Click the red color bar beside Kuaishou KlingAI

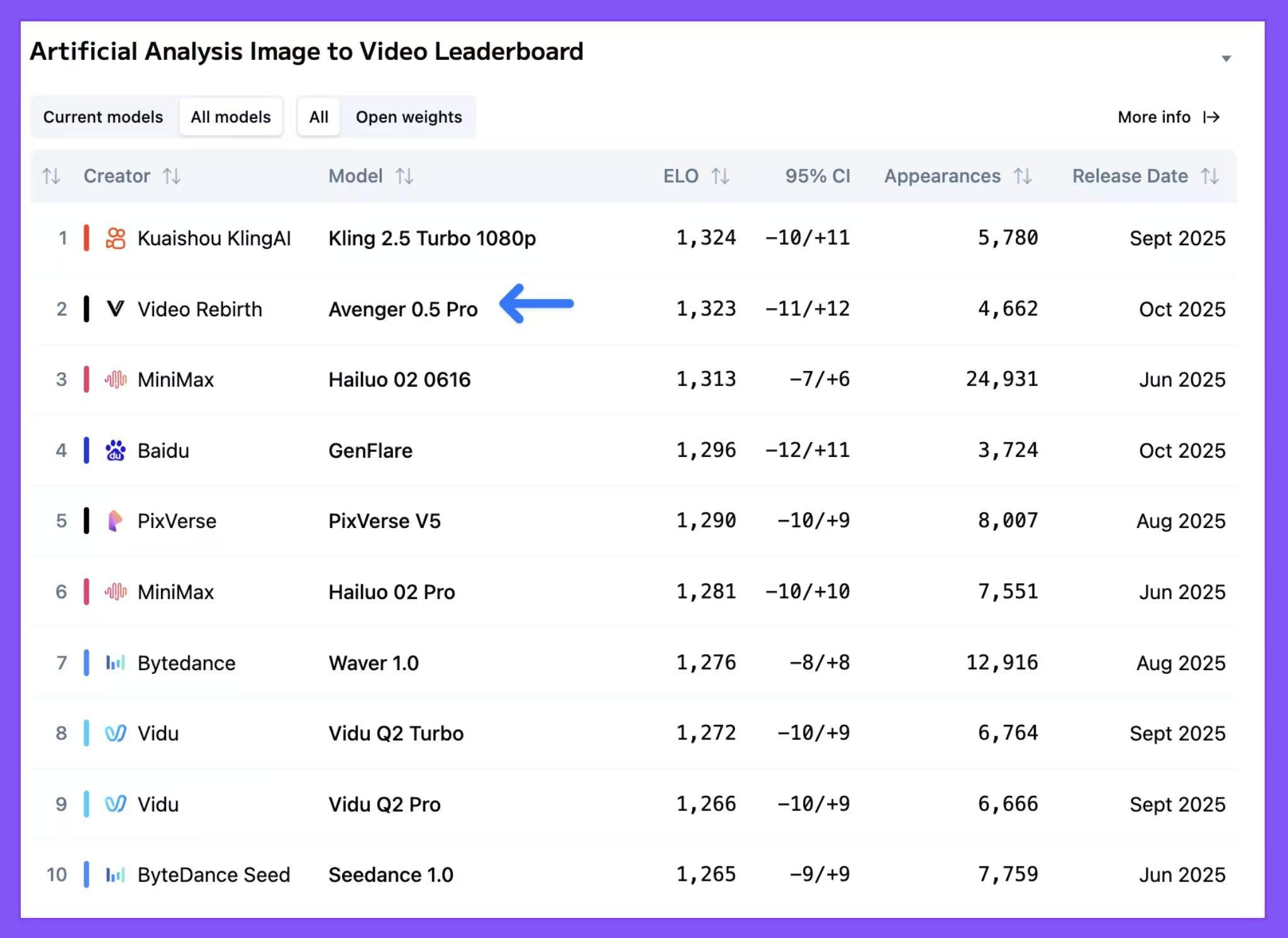(x=86, y=238)
